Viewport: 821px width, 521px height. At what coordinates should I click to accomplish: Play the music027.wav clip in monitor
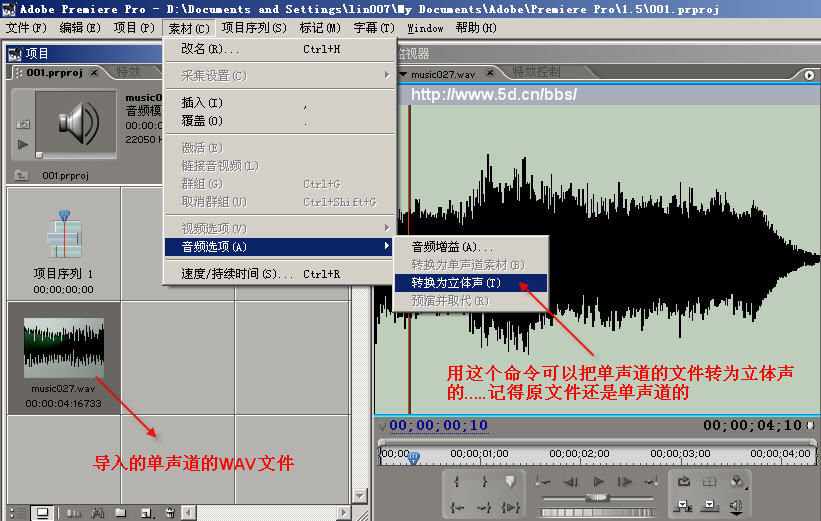(x=598, y=481)
